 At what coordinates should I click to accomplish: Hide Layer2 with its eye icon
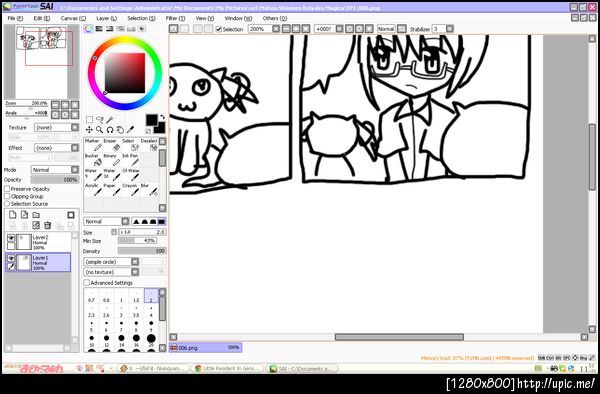(x=11, y=238)
